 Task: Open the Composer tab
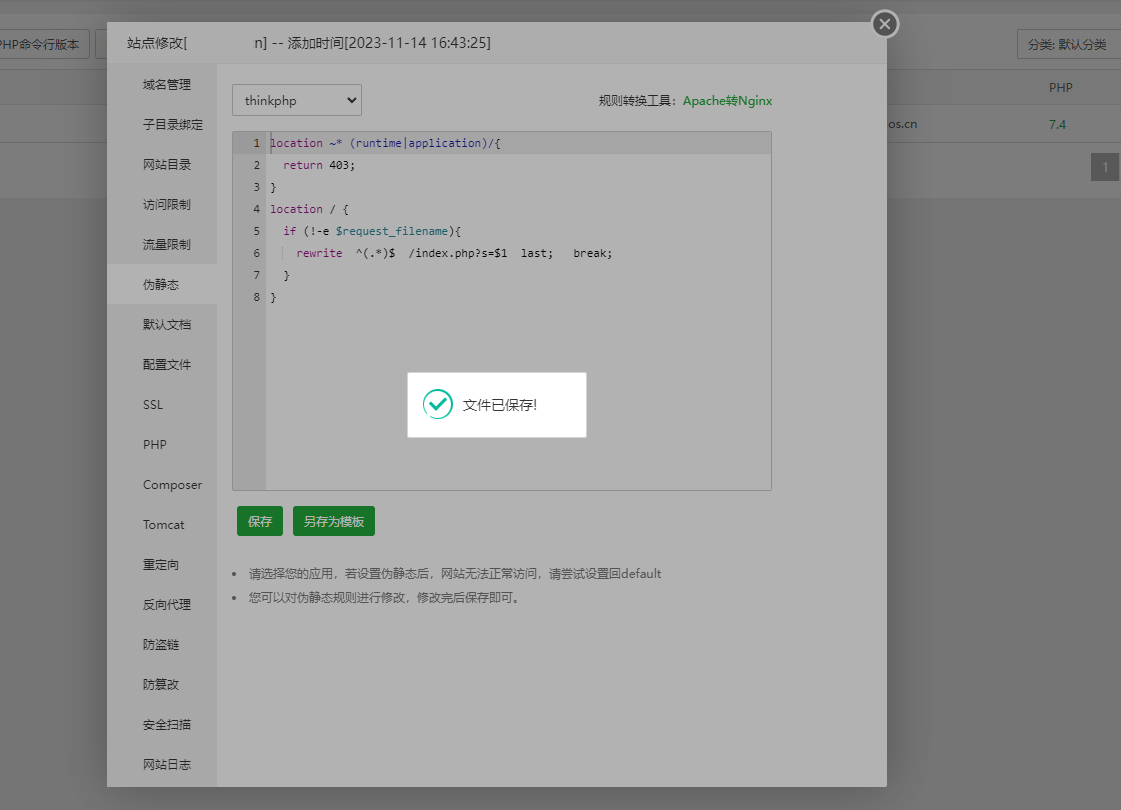pyautogui.click(x=172, y=485)
